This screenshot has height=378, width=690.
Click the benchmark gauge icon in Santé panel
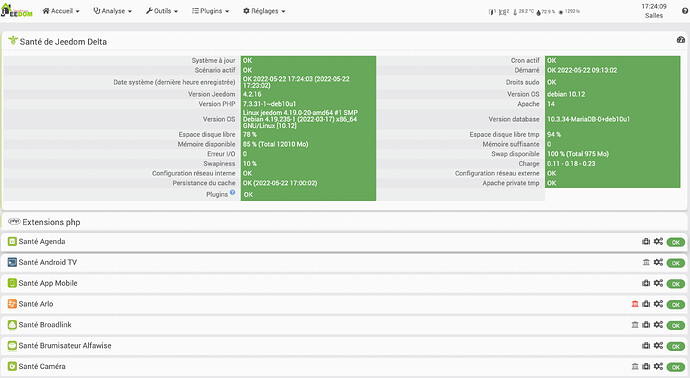point(681,40)
